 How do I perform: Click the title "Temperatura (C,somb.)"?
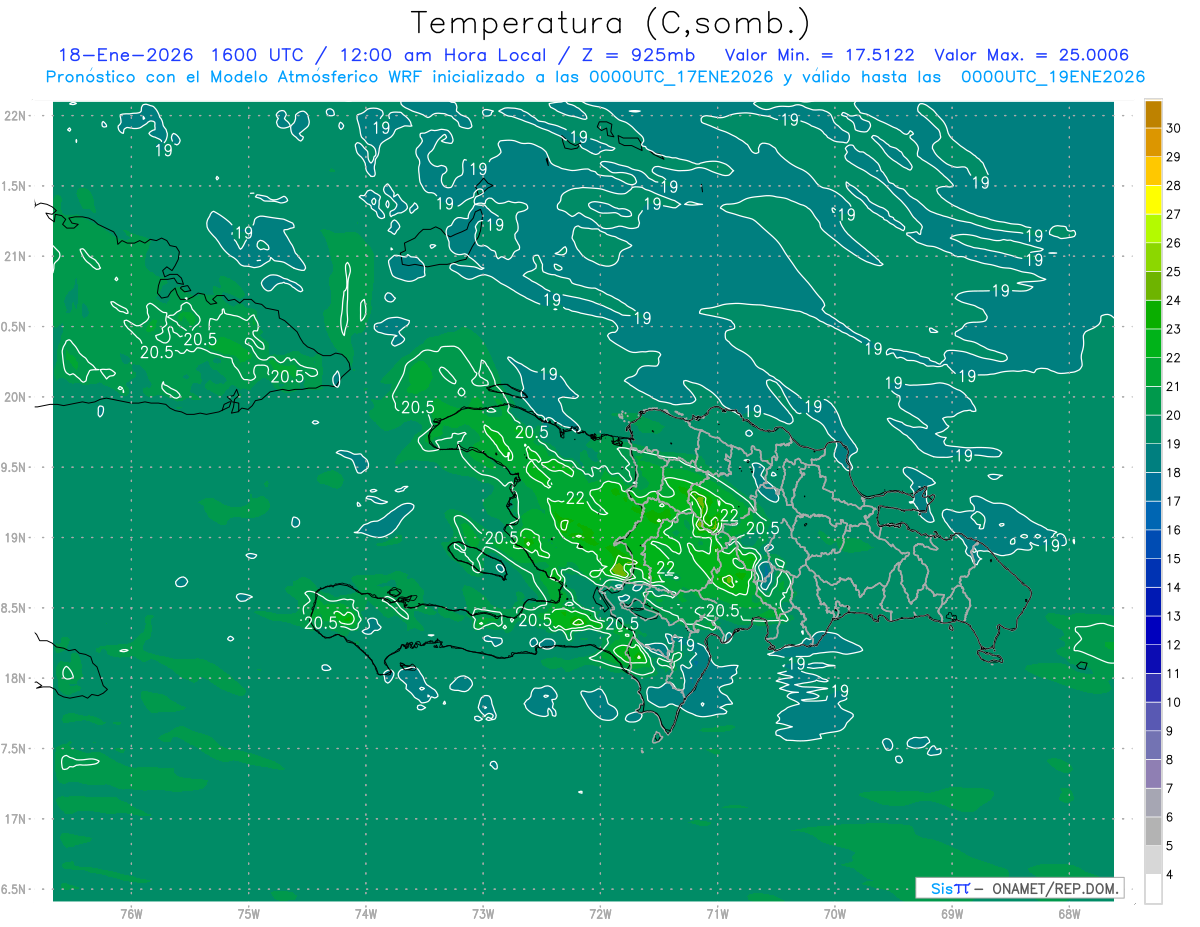click(609, 23)
